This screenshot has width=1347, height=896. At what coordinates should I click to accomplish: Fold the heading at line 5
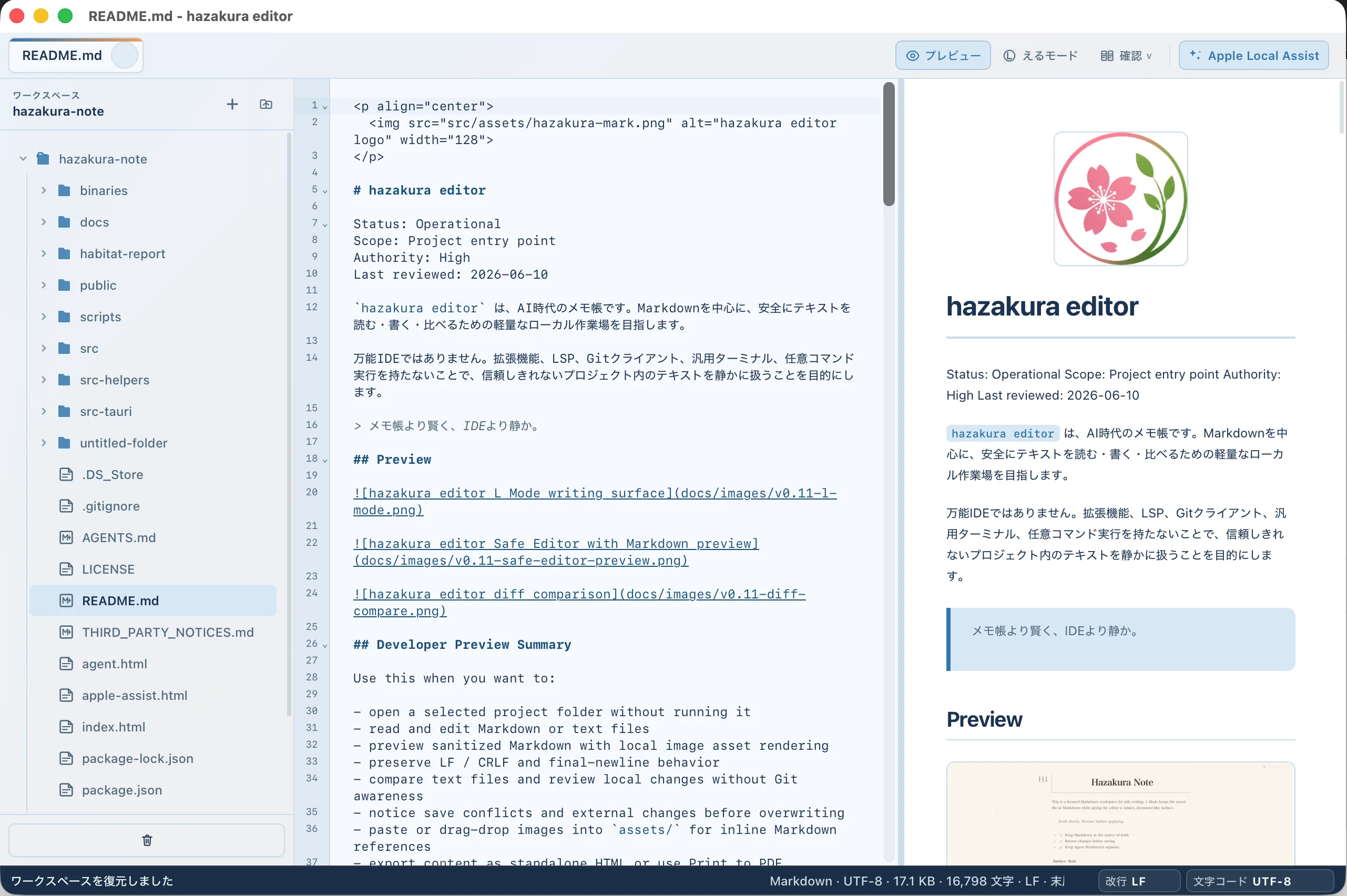click(x=325, y=191)
